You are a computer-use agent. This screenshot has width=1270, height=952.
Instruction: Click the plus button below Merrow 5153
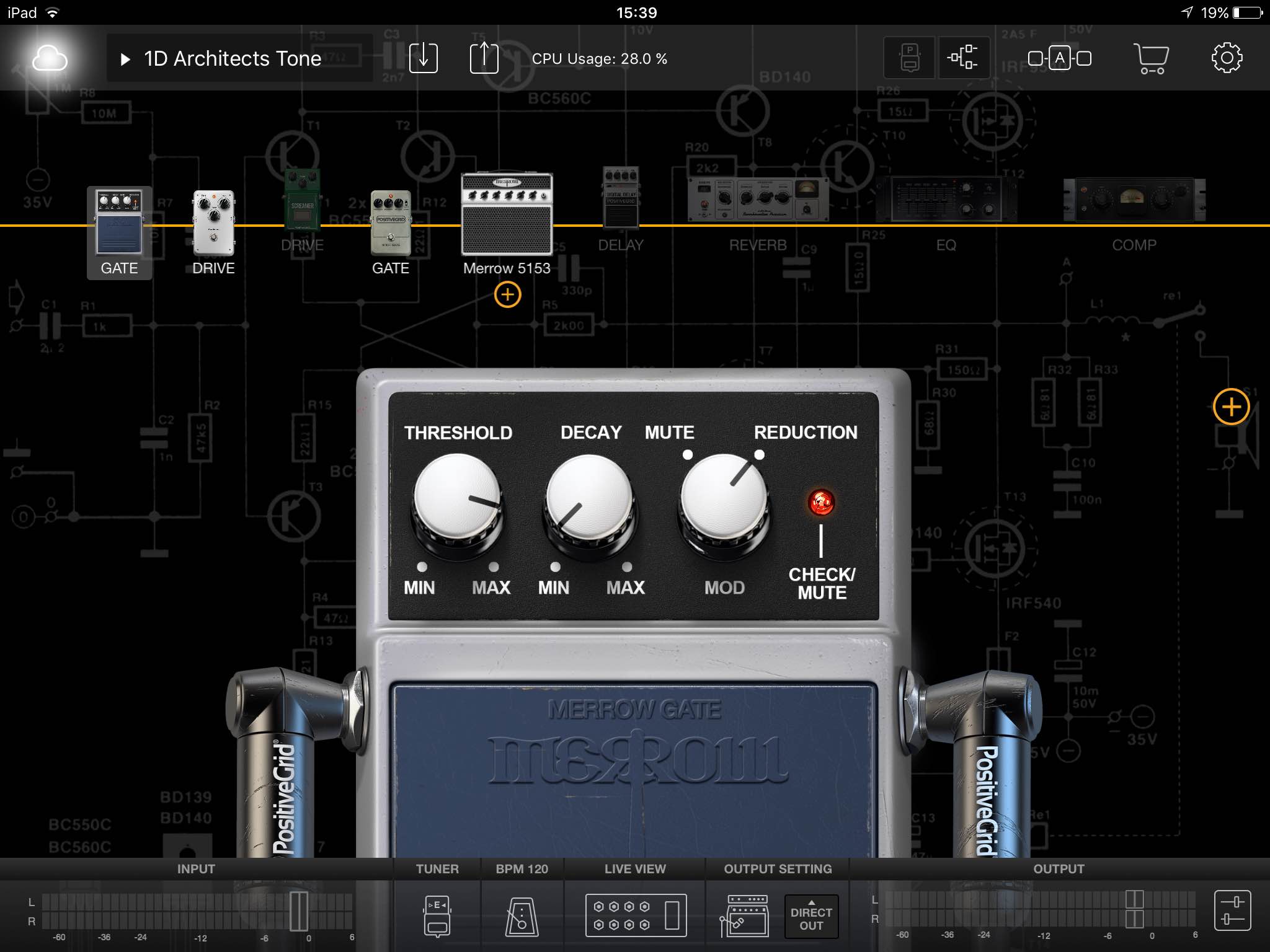[507, 294]
